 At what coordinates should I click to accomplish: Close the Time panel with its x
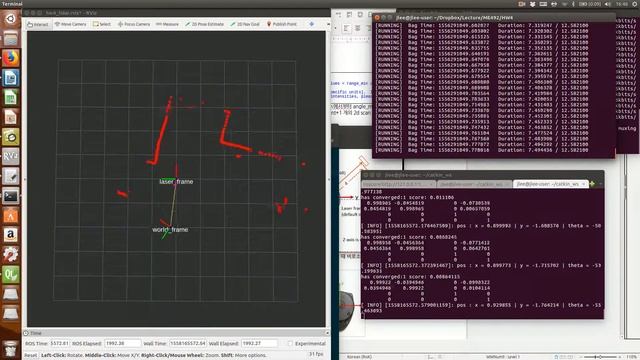(x=327, y=333)
